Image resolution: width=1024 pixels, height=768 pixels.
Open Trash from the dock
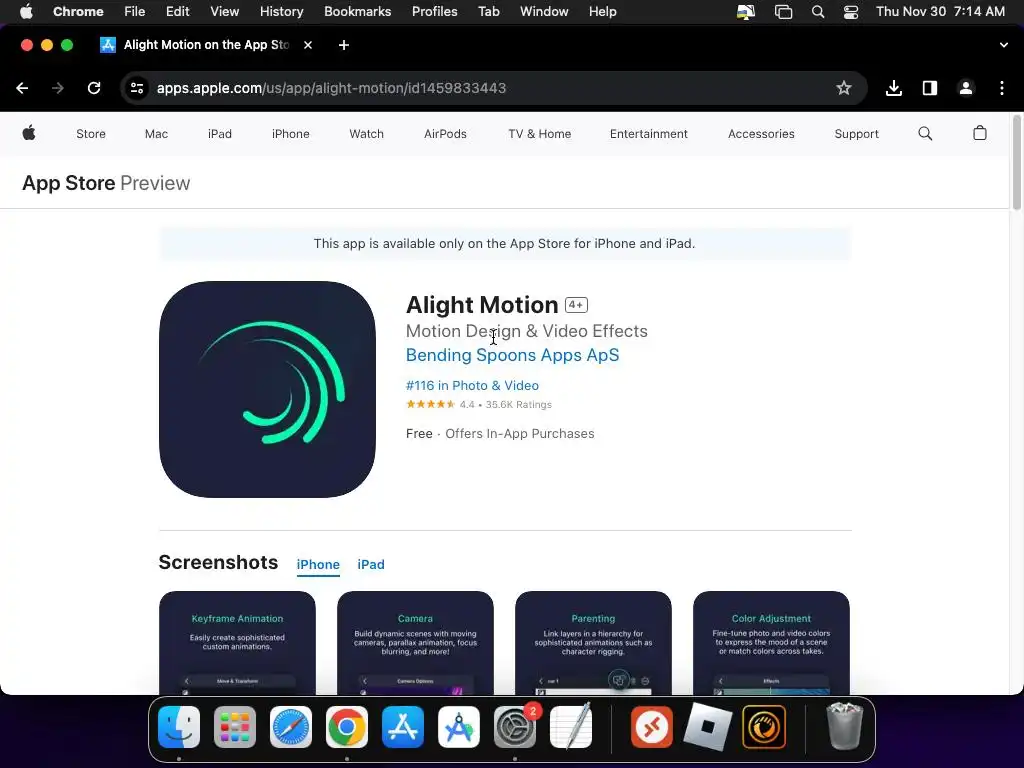[844, 726]
